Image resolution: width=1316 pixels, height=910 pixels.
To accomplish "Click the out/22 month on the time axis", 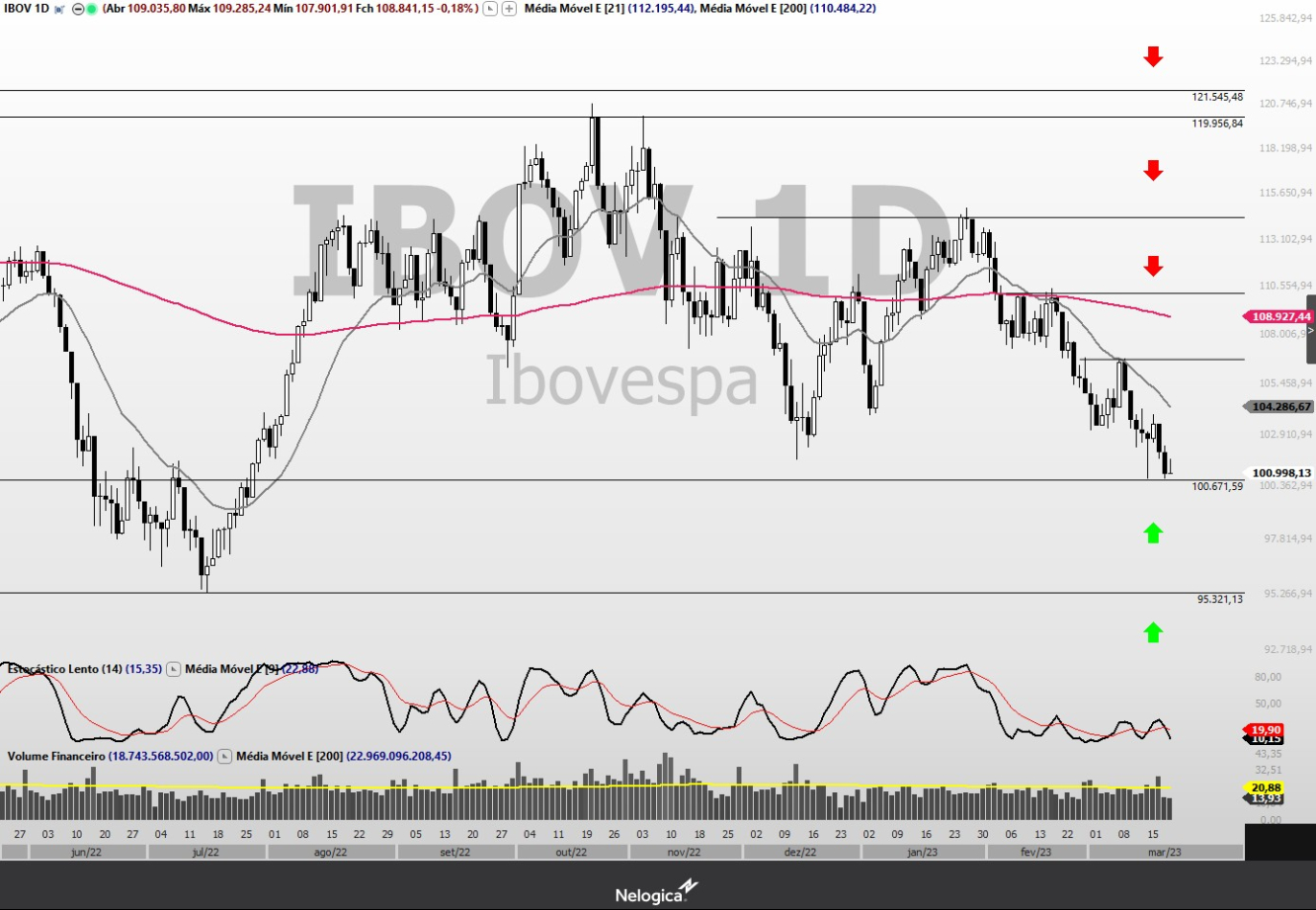I will click(571, 852).
